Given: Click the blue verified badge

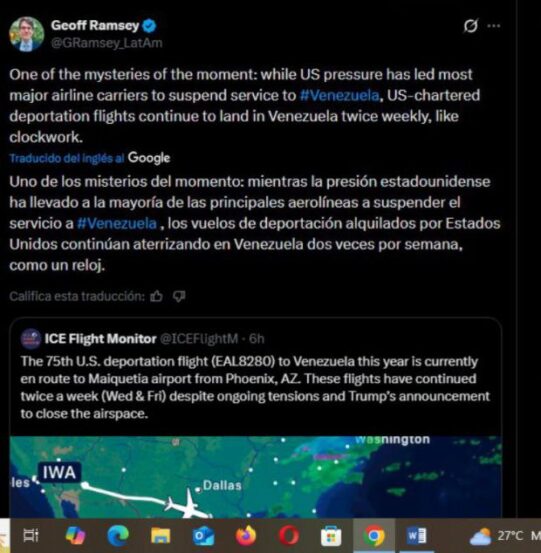Looking at the screenshot, I should coord(150,26).
